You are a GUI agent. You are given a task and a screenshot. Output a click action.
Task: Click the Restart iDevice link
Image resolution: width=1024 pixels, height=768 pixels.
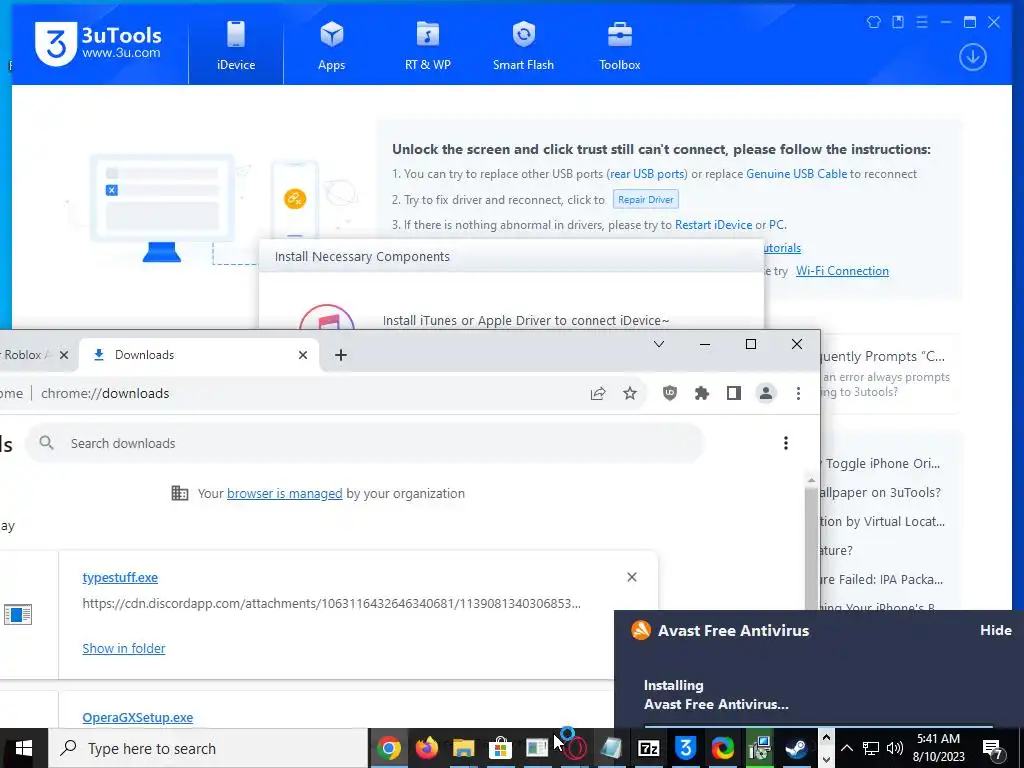tap(713, 225)
